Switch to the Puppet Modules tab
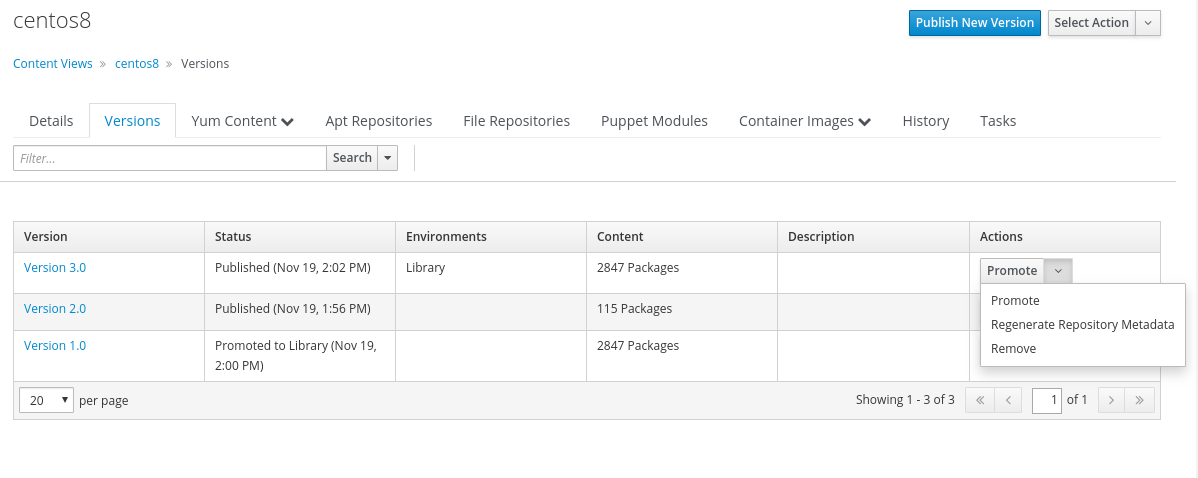 [x=654, y=121]
